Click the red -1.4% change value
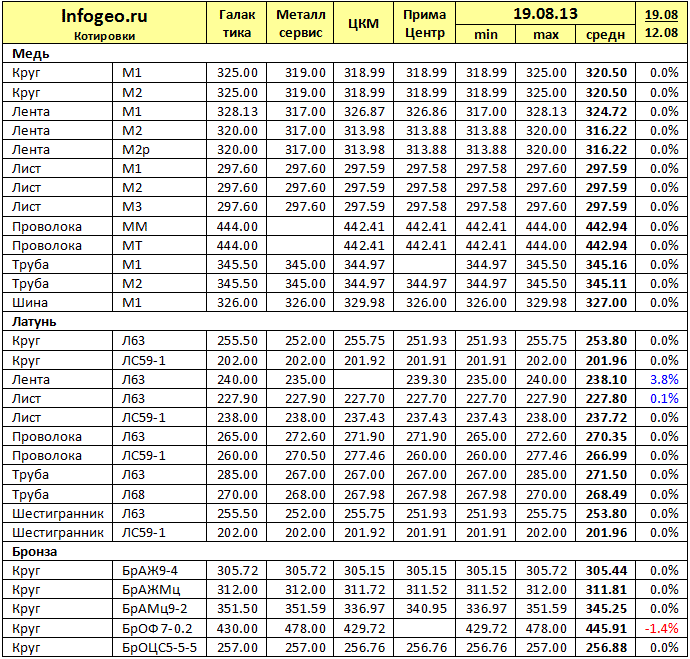 click(661, 628)
